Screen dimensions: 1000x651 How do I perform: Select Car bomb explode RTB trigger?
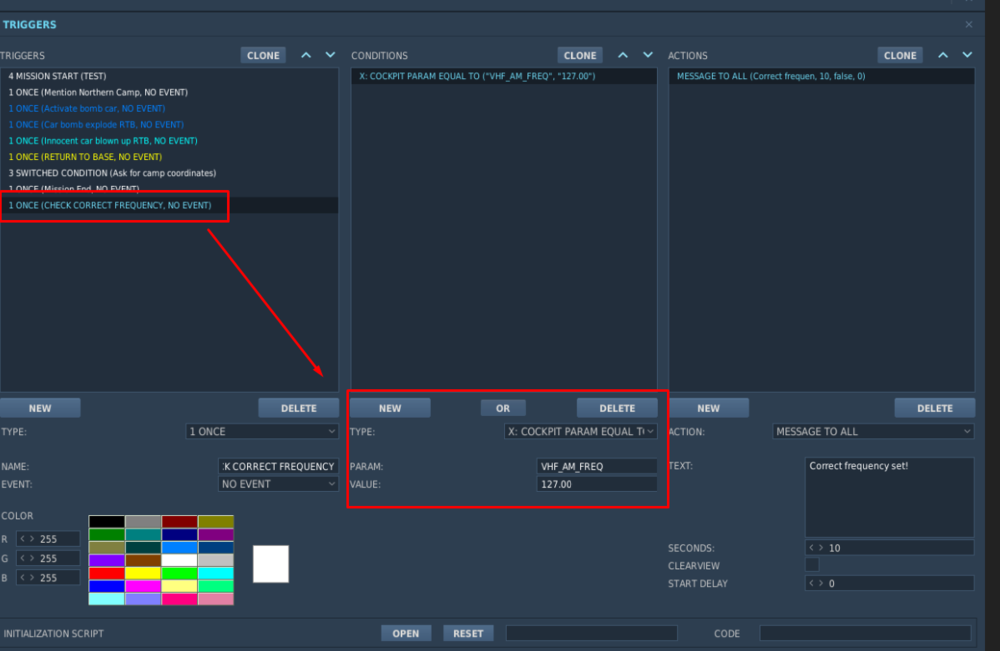(x=169, y=124)
